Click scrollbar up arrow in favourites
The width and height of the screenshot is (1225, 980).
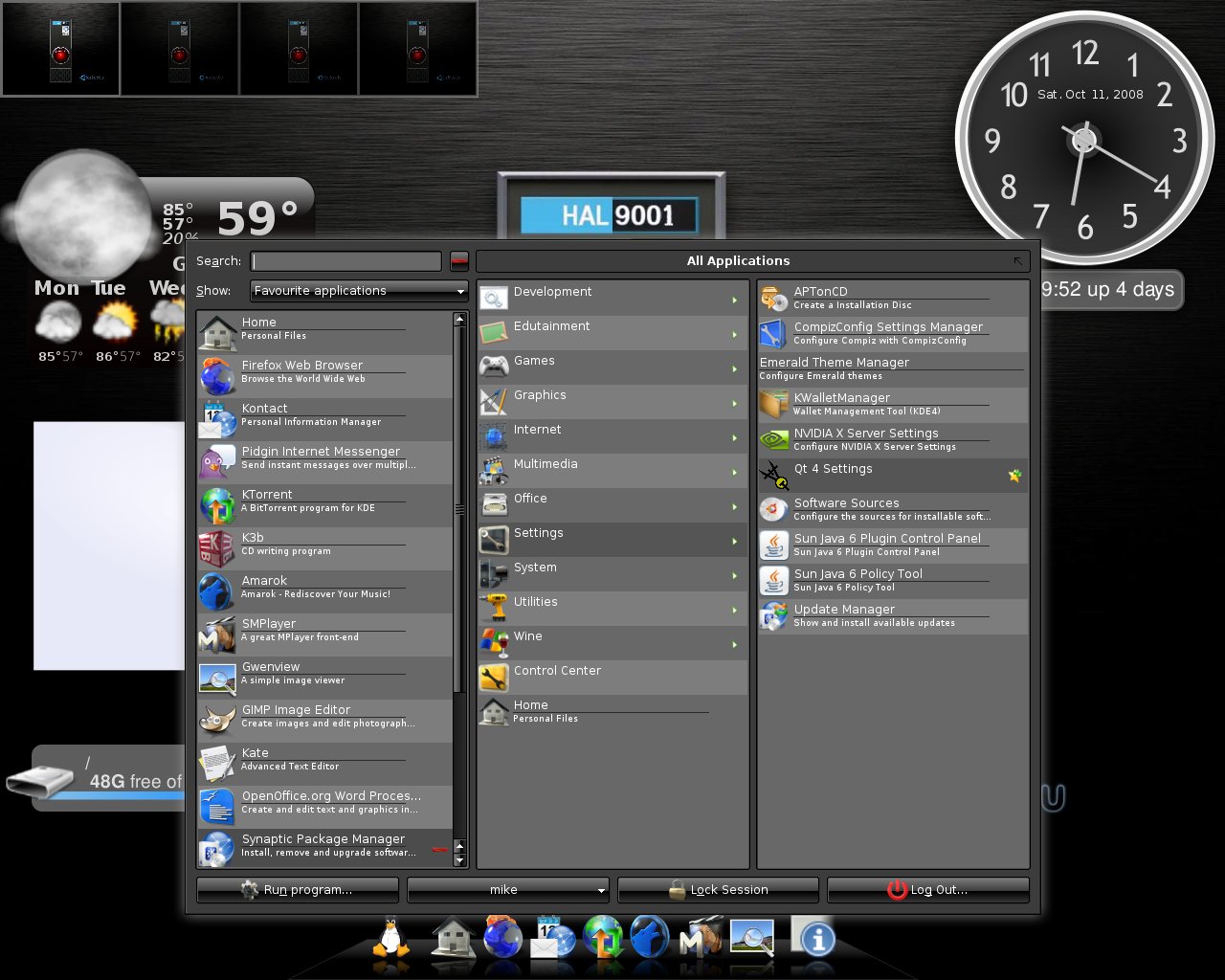460,319
